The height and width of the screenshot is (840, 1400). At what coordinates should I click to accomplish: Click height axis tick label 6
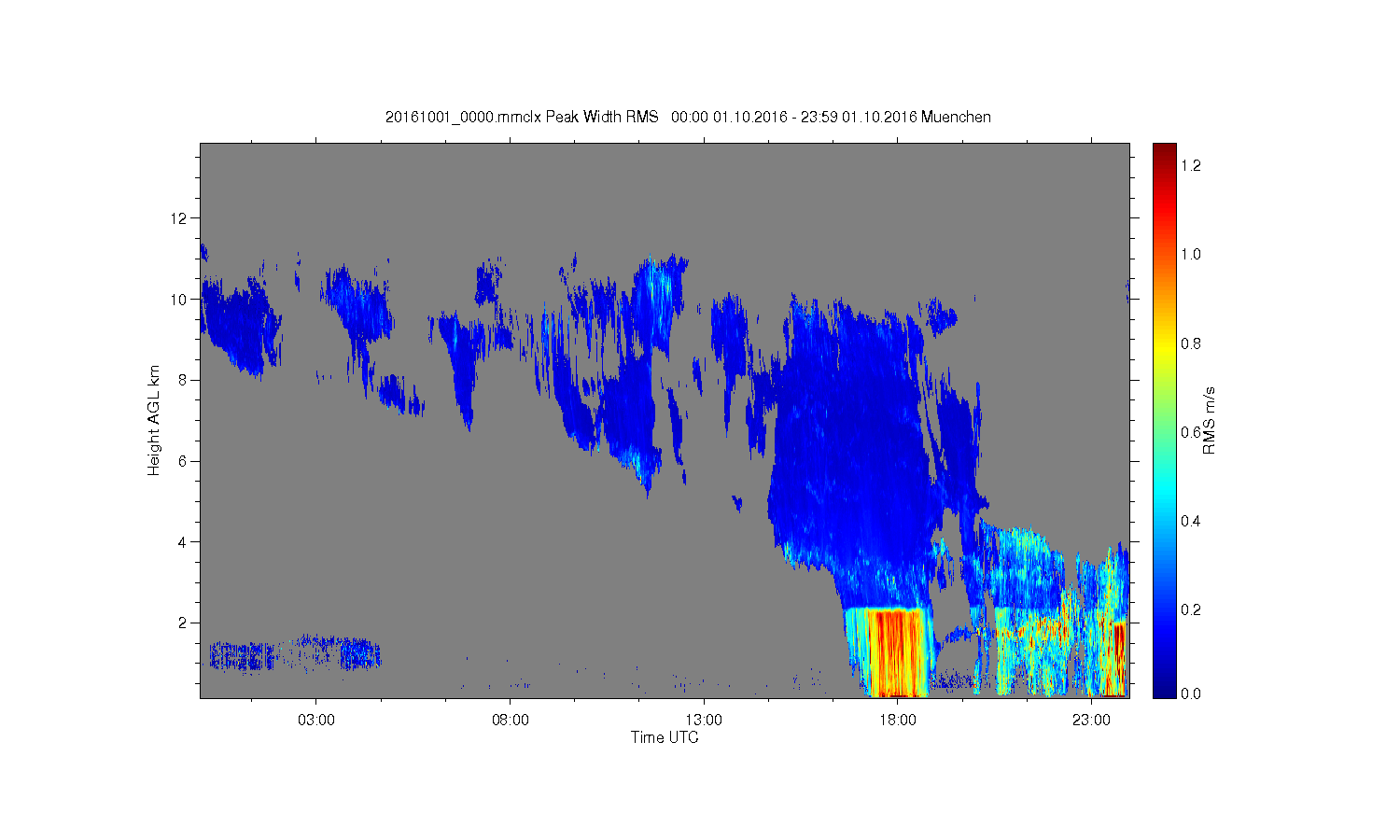tap(183, 461)
